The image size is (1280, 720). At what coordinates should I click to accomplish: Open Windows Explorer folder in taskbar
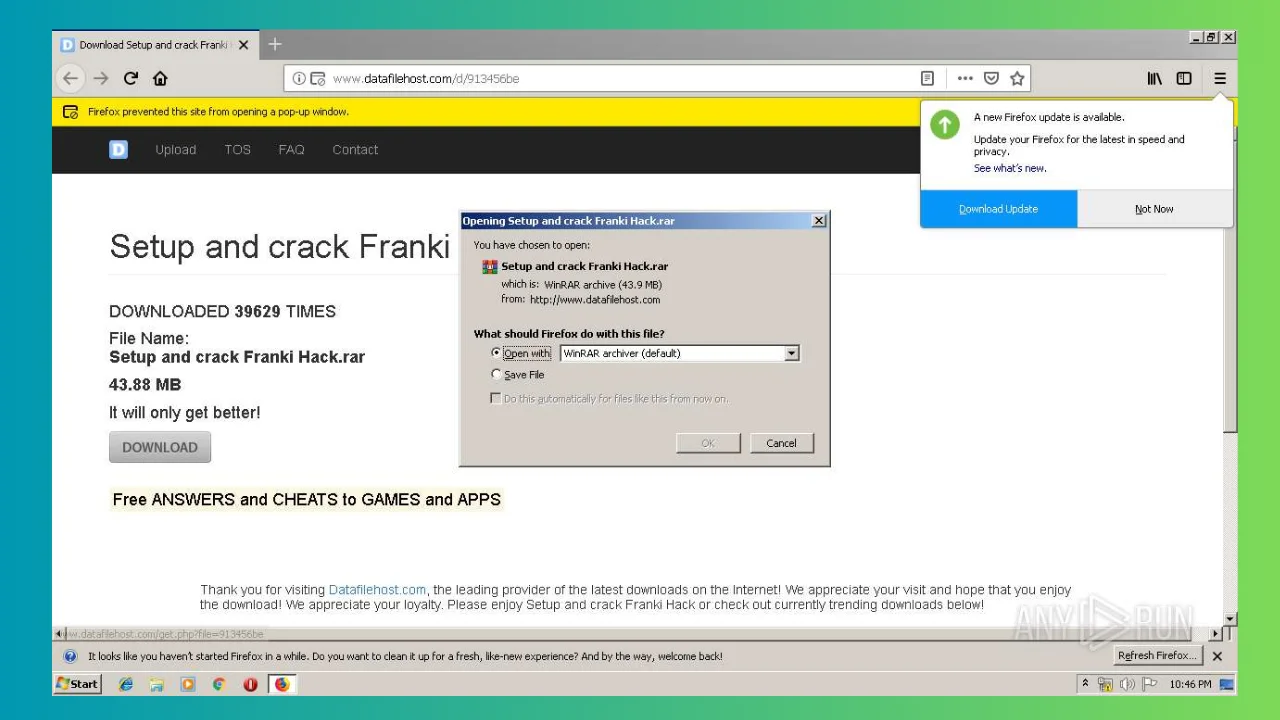[157, 684]
